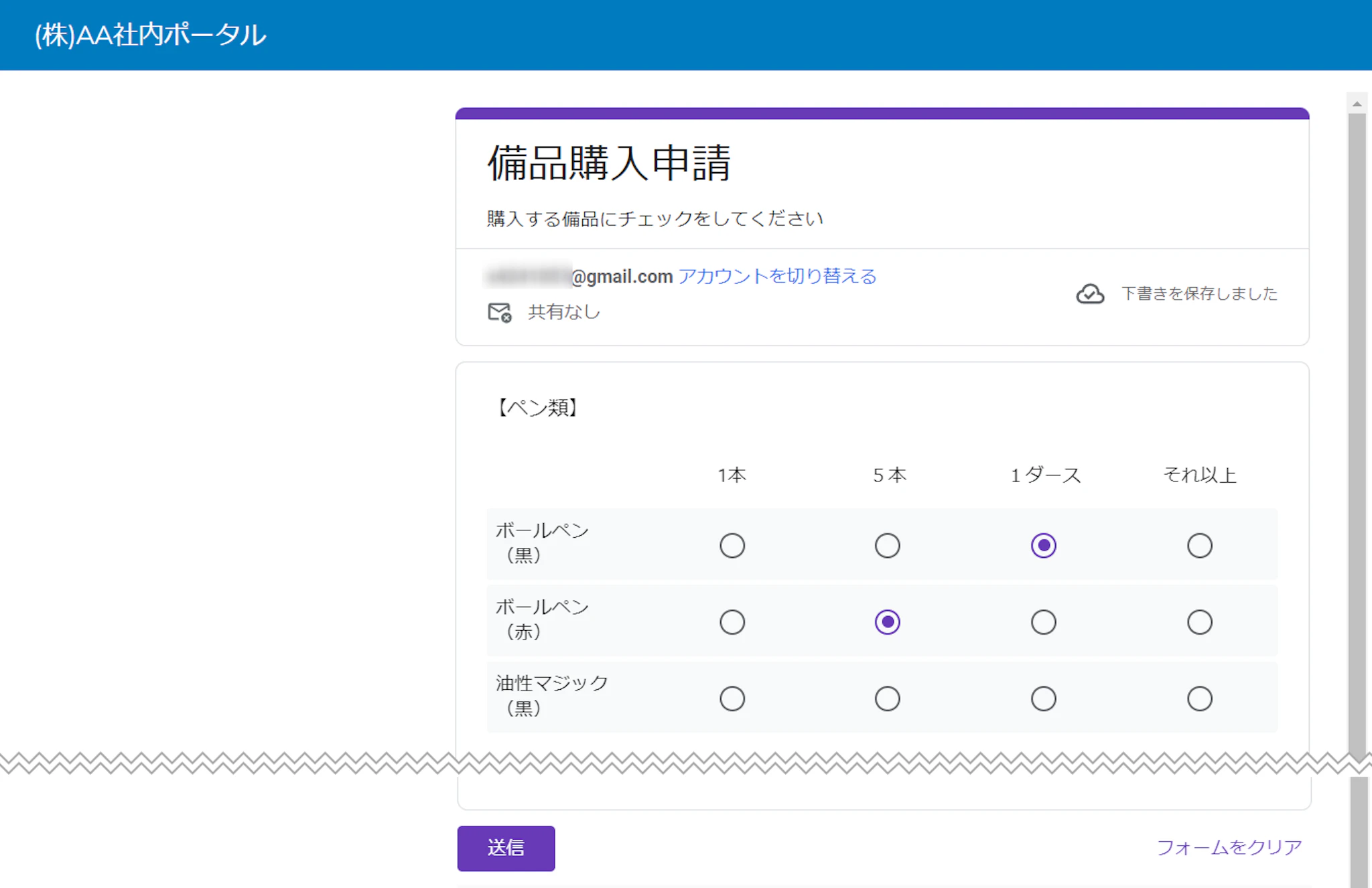The width and height of the screenshot is (1372, 888).
Task: Select 5本 for 油性マジック(黒)
Action: [x=887, y=698]
